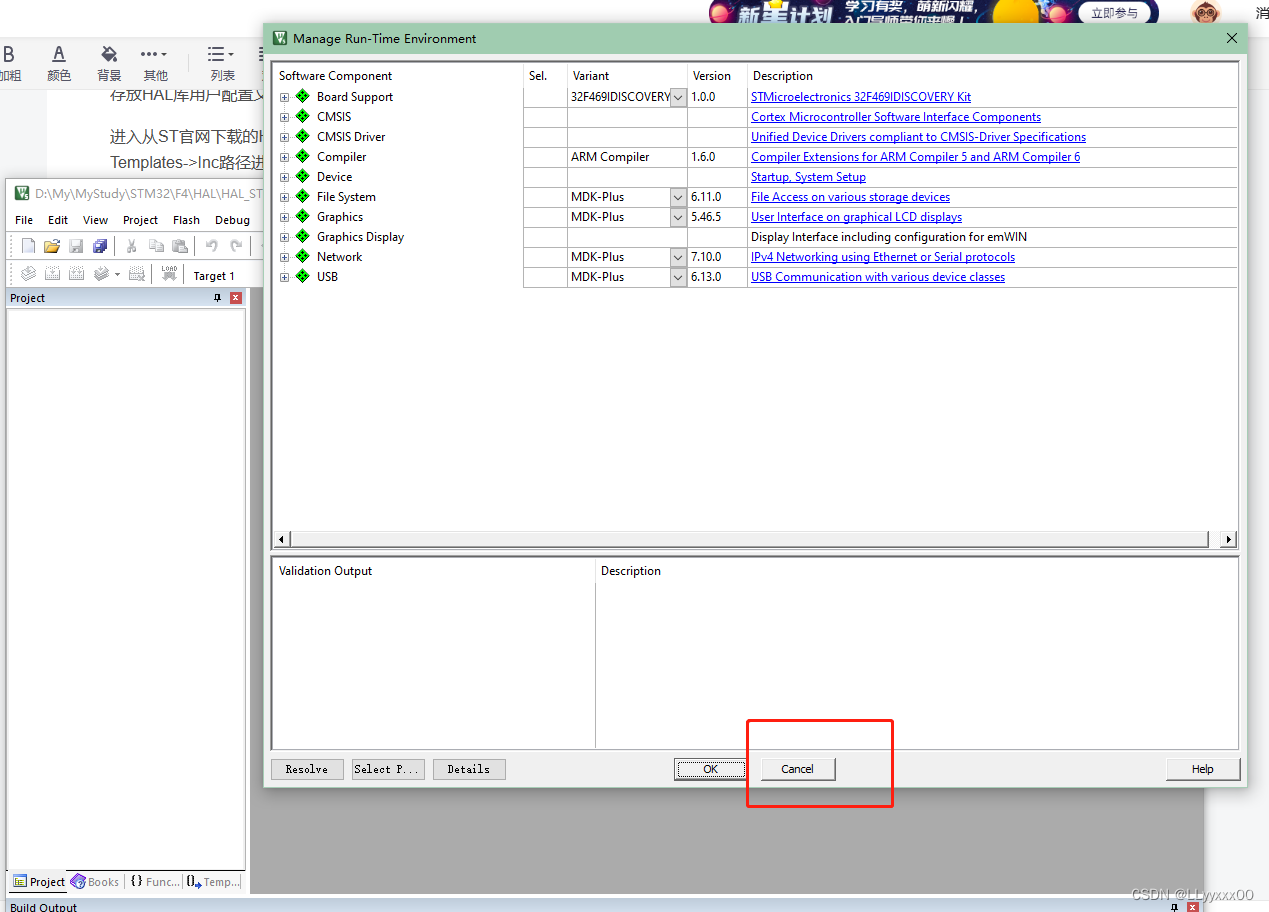The height and width of the screenshot is (912, 1269).
Task: Click the Redo arrow icon
Action: point(236,246)
